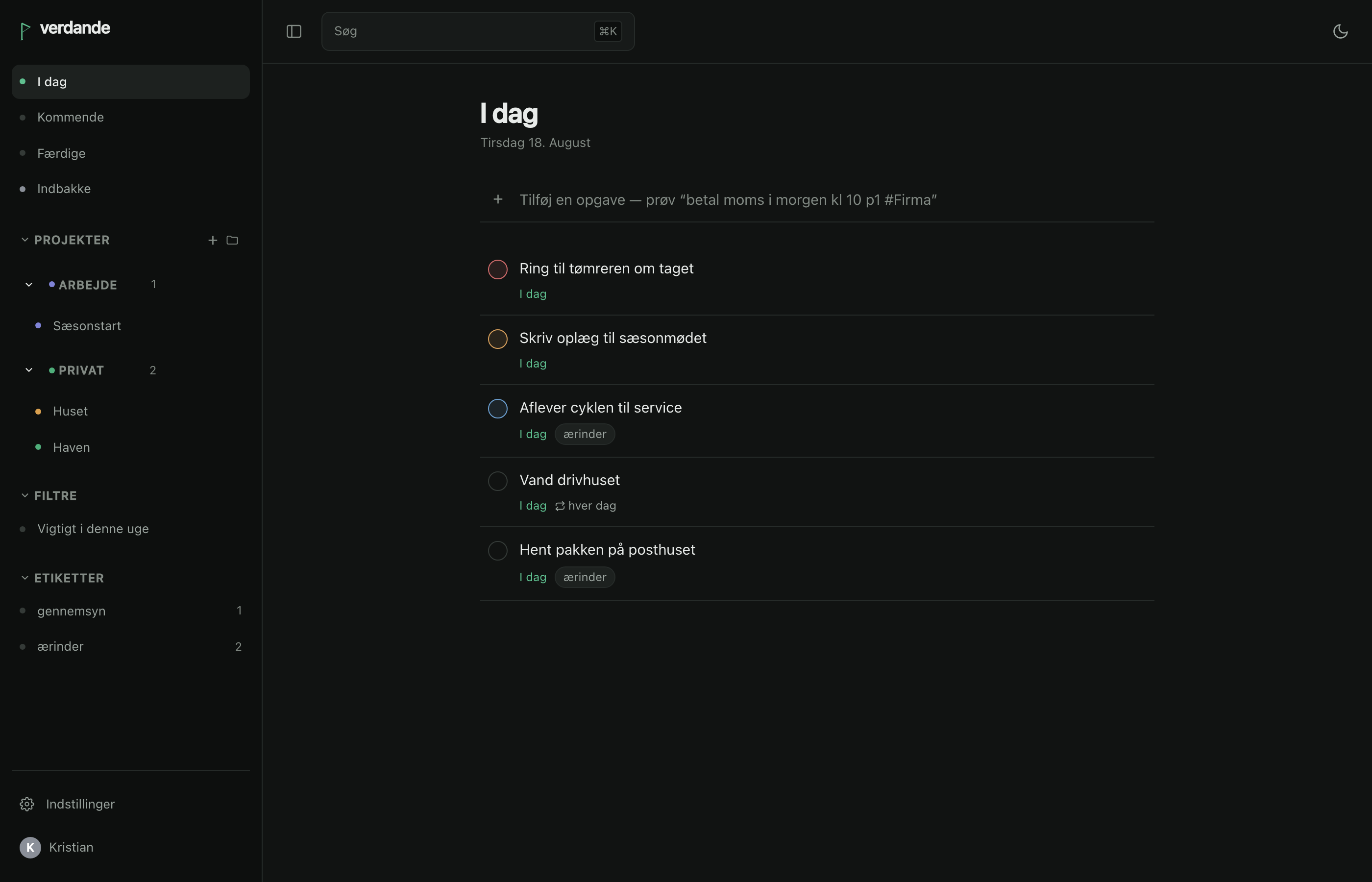
Task: Complete task Skriv oplæg til sæsonmødet
Action: click(498, 339)
